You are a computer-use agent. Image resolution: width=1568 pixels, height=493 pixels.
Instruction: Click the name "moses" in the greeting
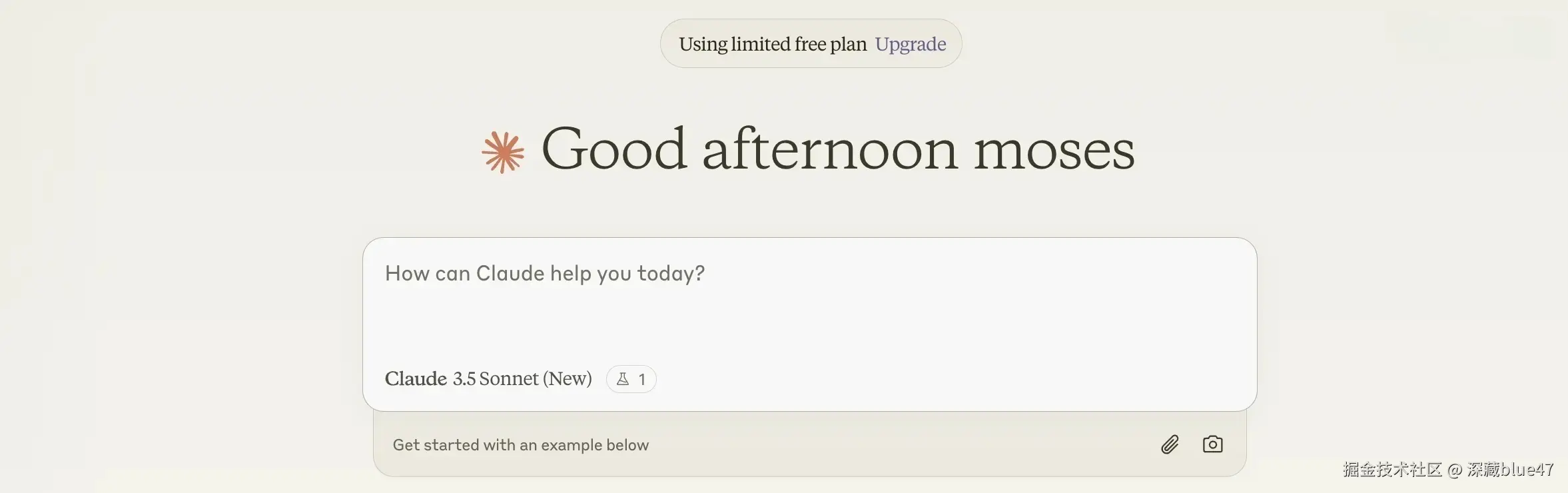click(1054, 150)
